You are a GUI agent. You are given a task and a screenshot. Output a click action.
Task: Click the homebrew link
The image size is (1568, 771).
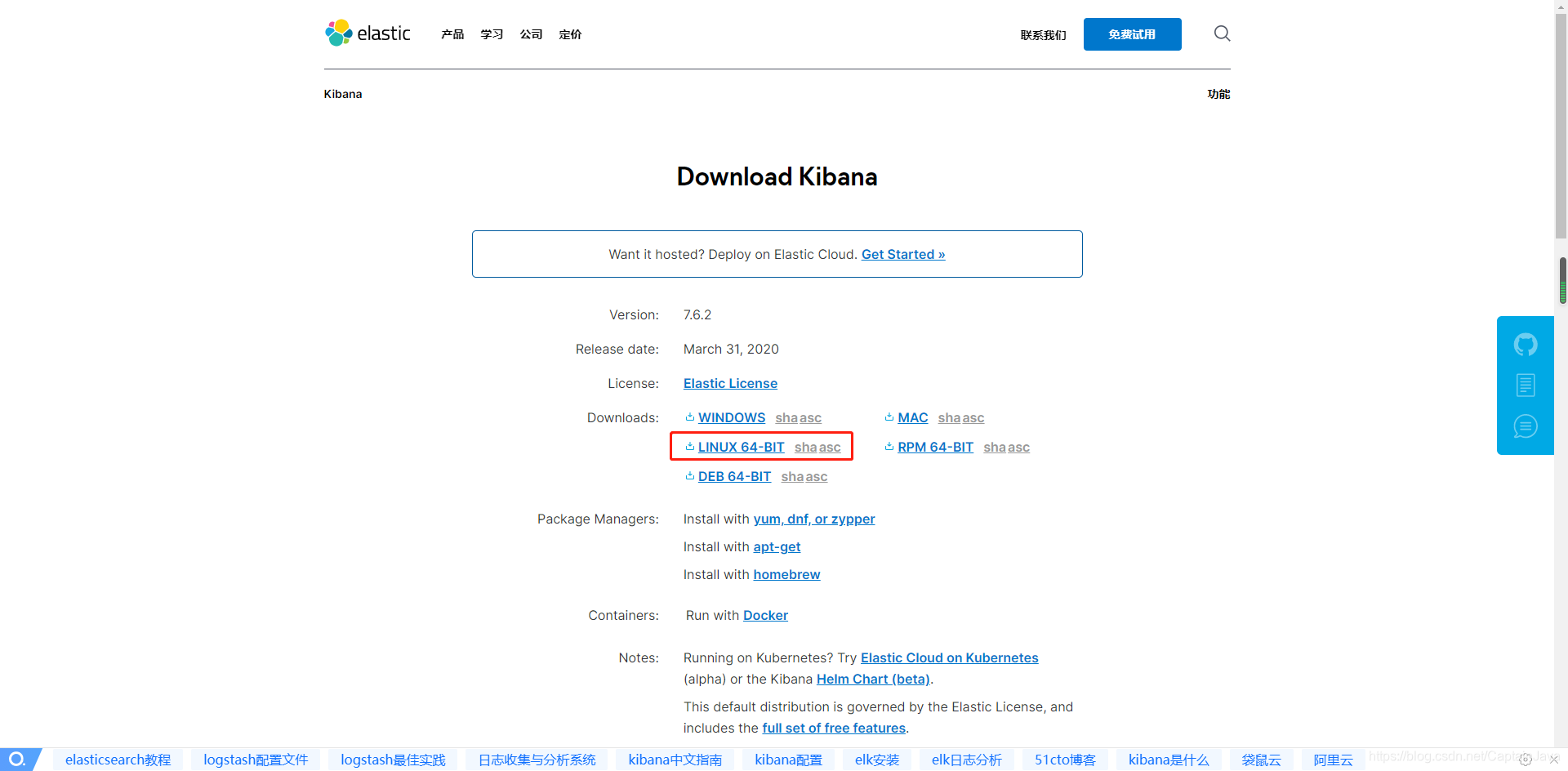[786, 574]
